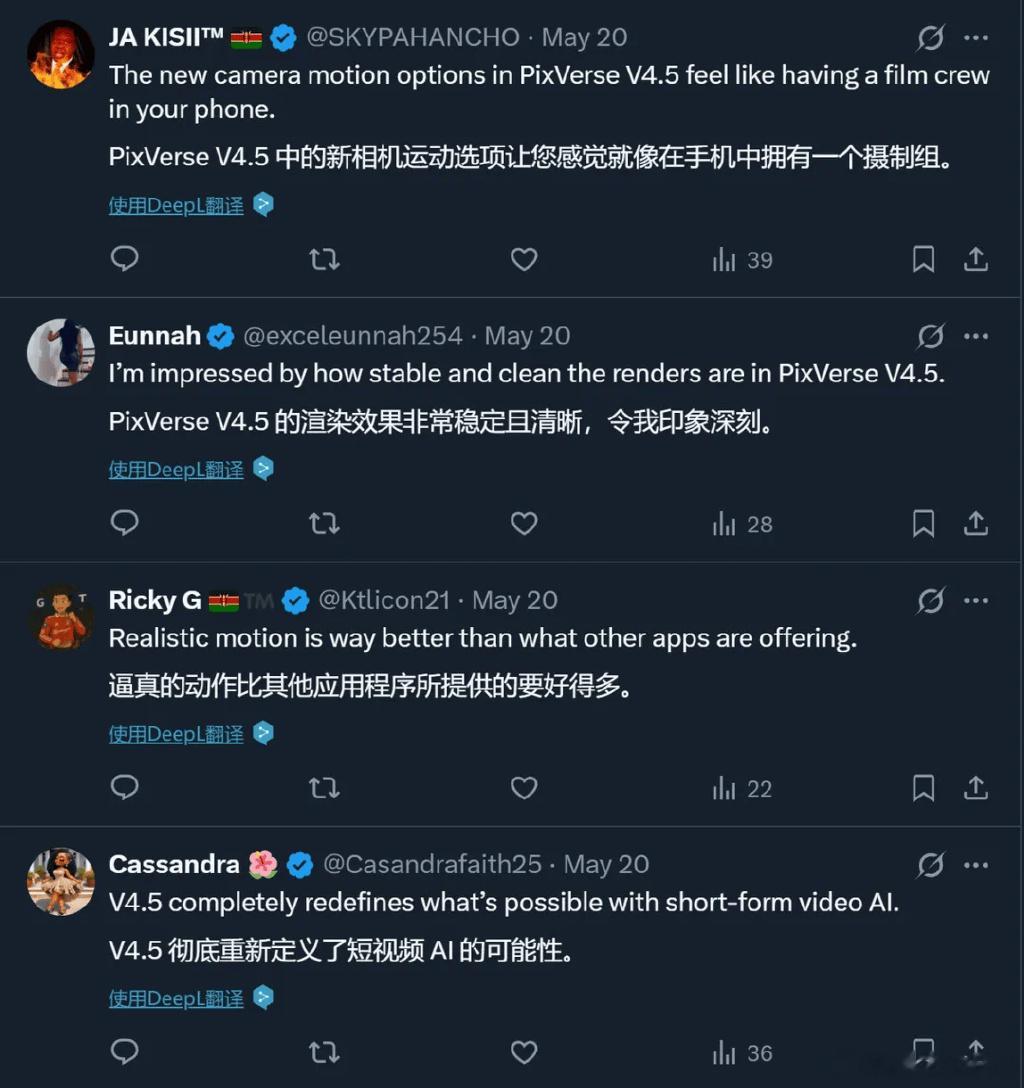View analytics showing 28 views
Image resolution: width=1024 pixels, height=1088 pixels.
(742, 524)
